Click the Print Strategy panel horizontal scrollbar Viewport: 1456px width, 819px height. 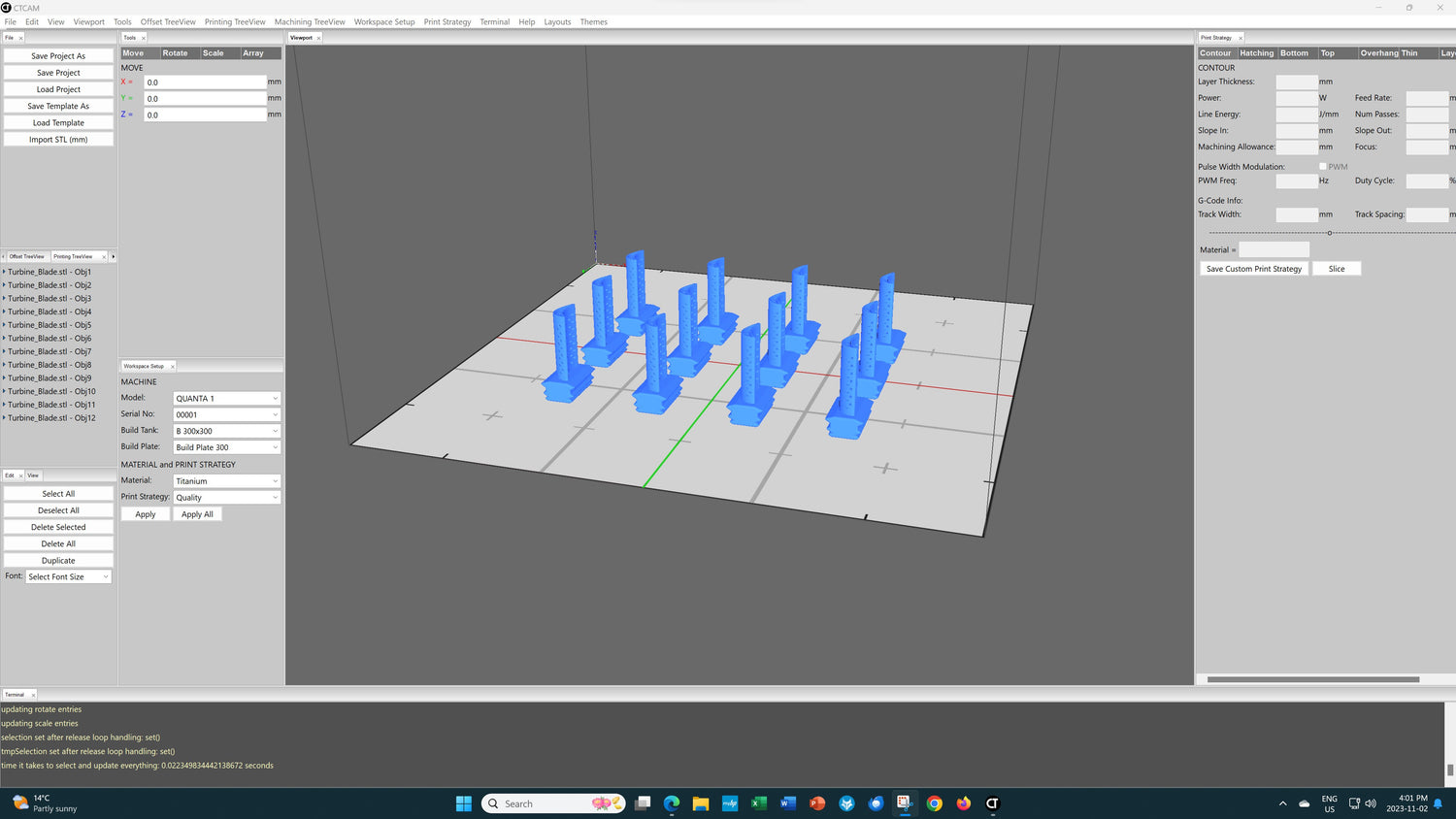(x=1312, y=679)
